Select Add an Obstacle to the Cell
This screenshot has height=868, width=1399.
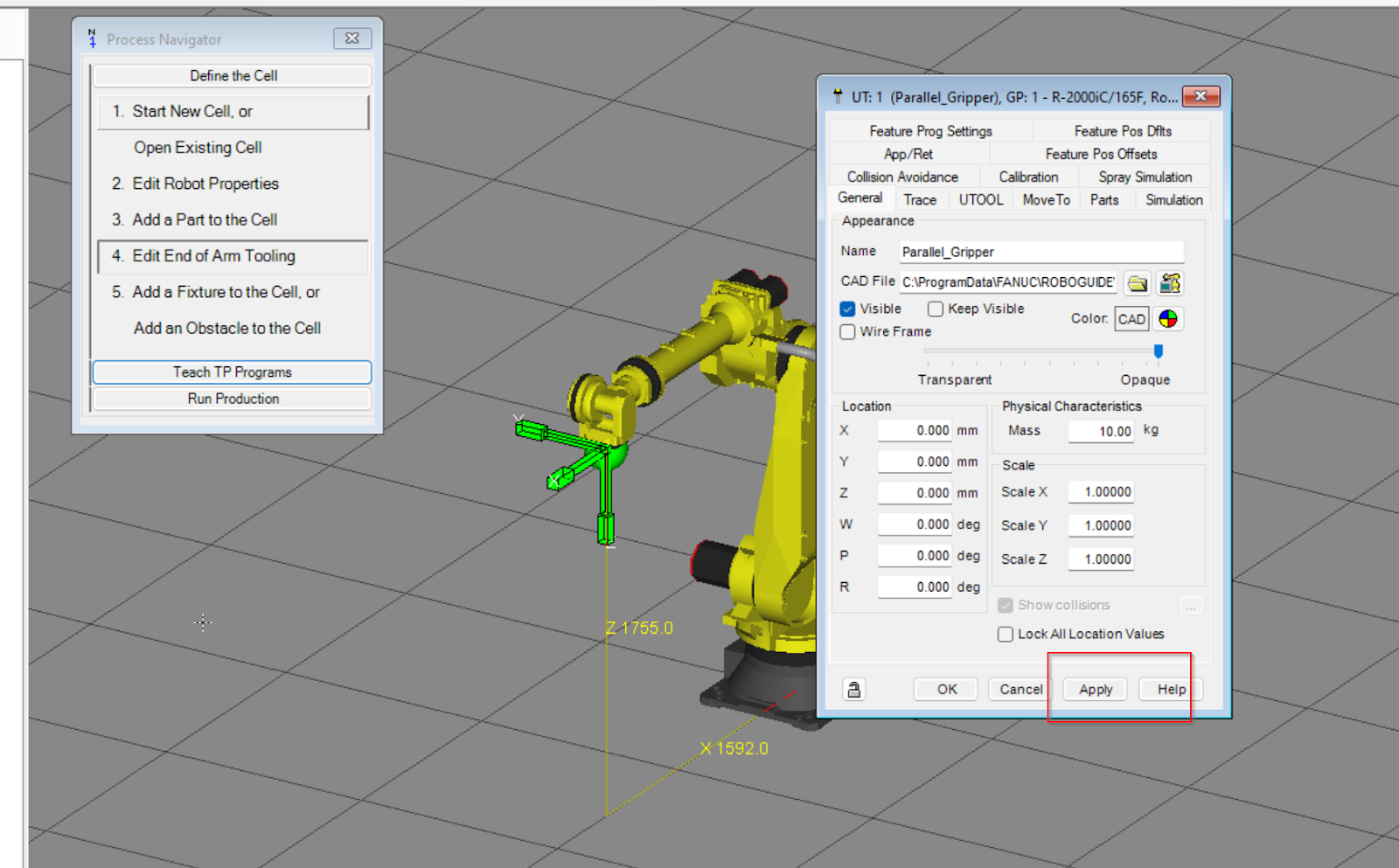pyautogui.click(x=227, y=328)
